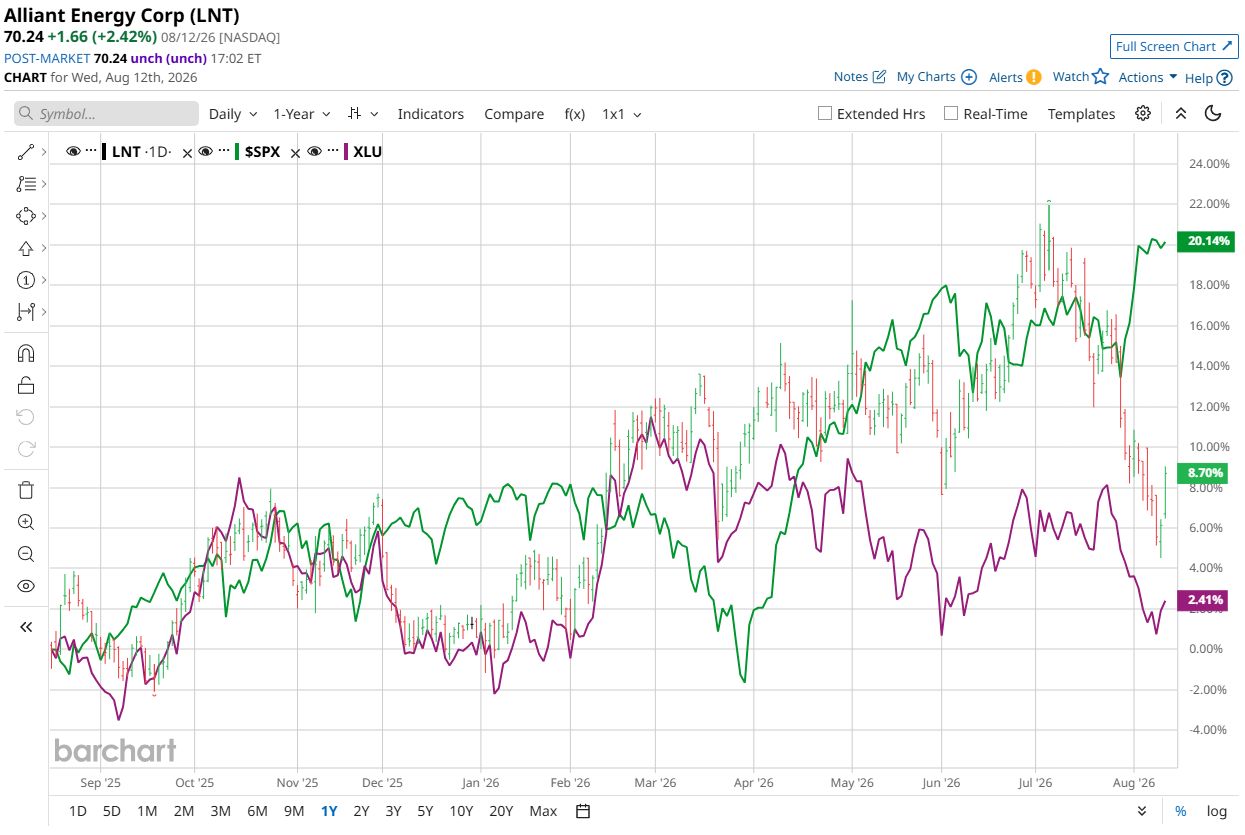Collapse the drawing toolbar with double chevron
This screenshot has width=1245, height=835.
coord(26,627)
